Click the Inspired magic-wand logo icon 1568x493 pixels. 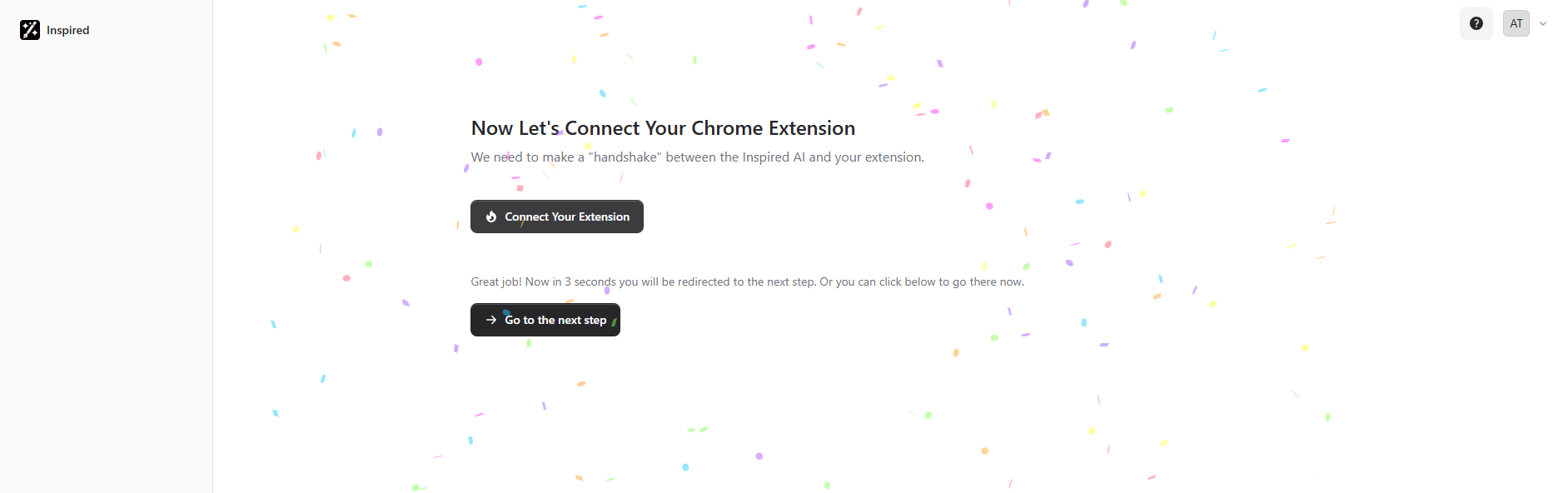[x=30, y=30]
